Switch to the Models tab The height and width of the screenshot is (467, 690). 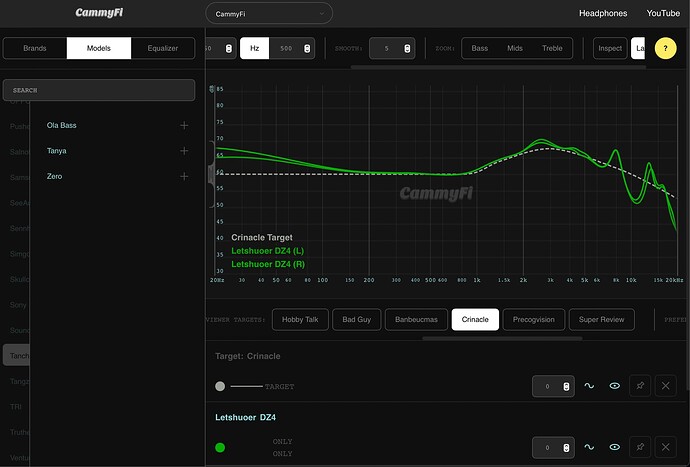tap(99, 48)
